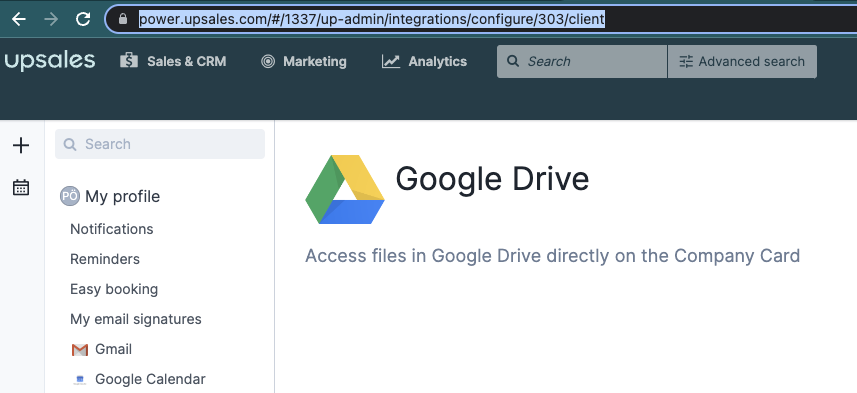The image size is (857, 393).
Task: Open Advanced search
Action: tap(742, 61)
